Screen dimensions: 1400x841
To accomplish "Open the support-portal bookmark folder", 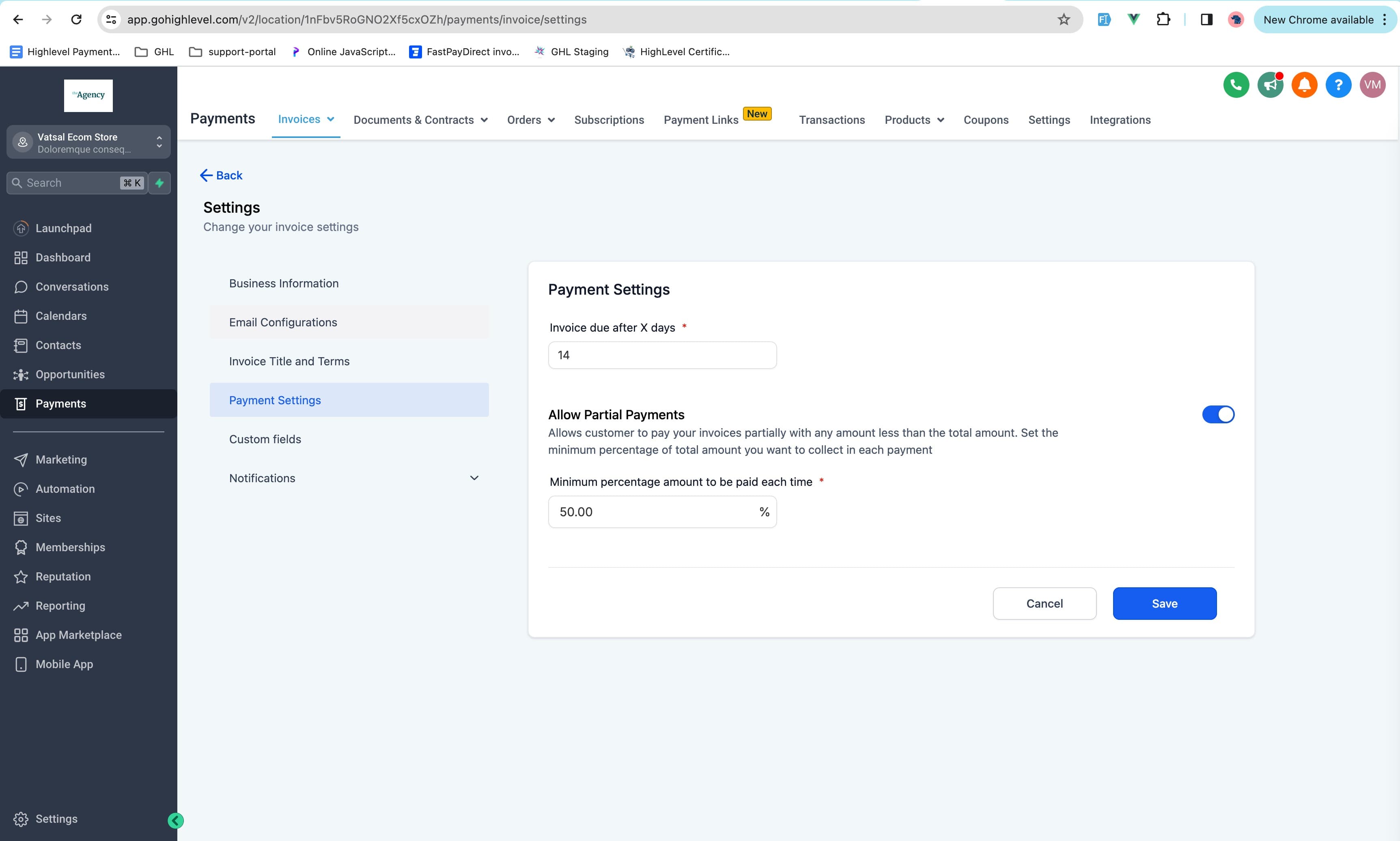I will (x=232, y=52).
